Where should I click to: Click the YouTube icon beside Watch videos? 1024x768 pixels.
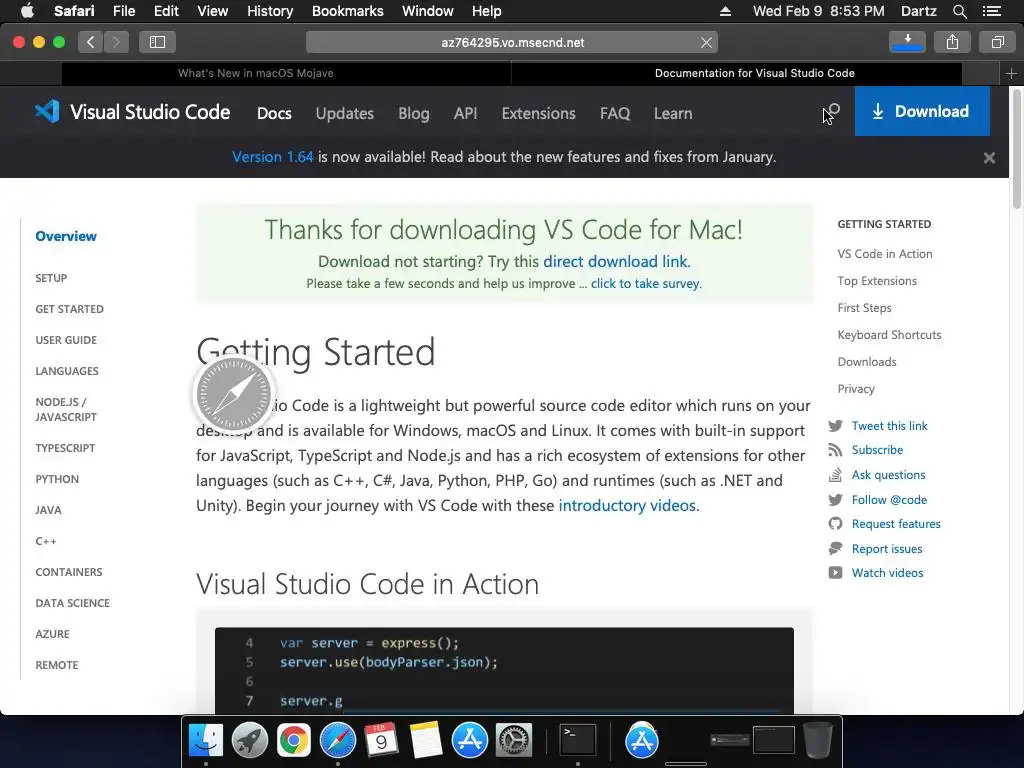click(835, 573)
